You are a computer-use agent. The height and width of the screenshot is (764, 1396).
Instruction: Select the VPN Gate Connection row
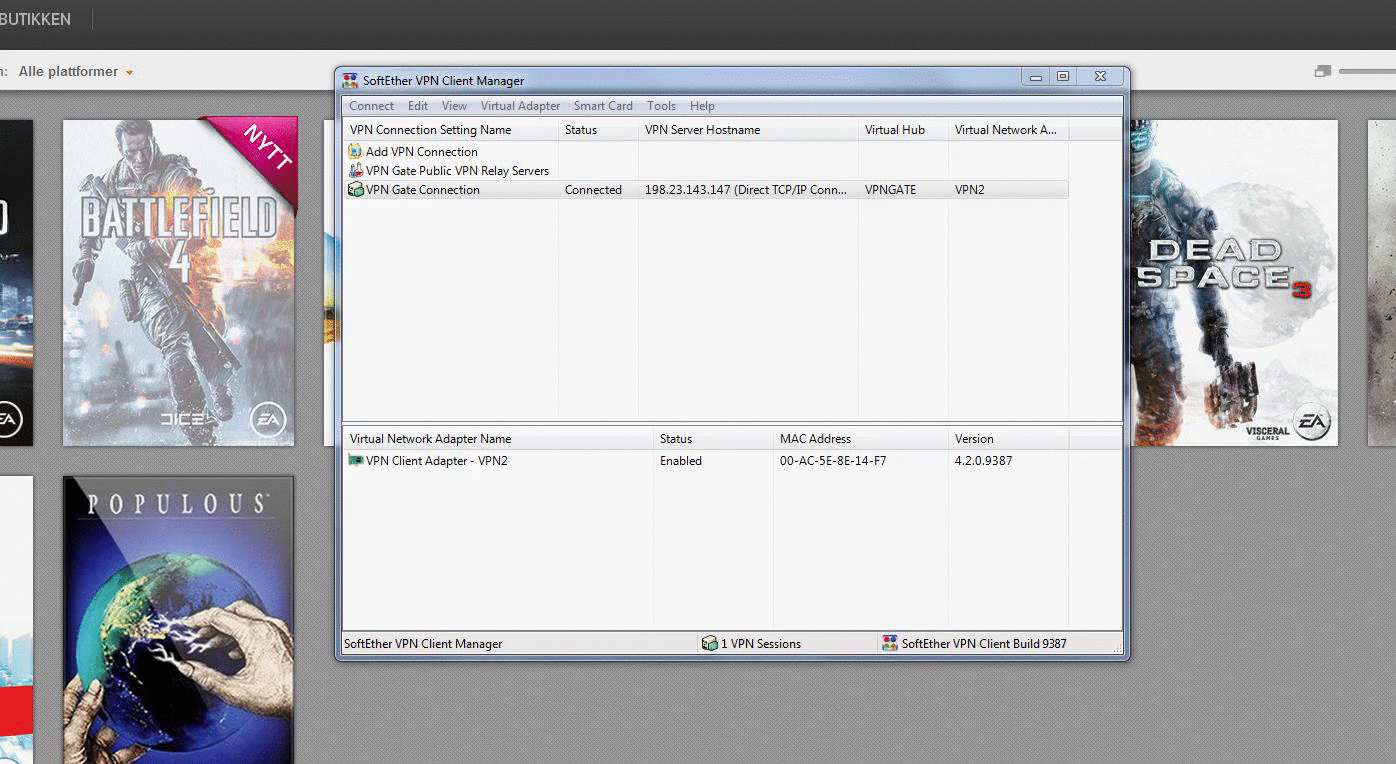(706, 190)
